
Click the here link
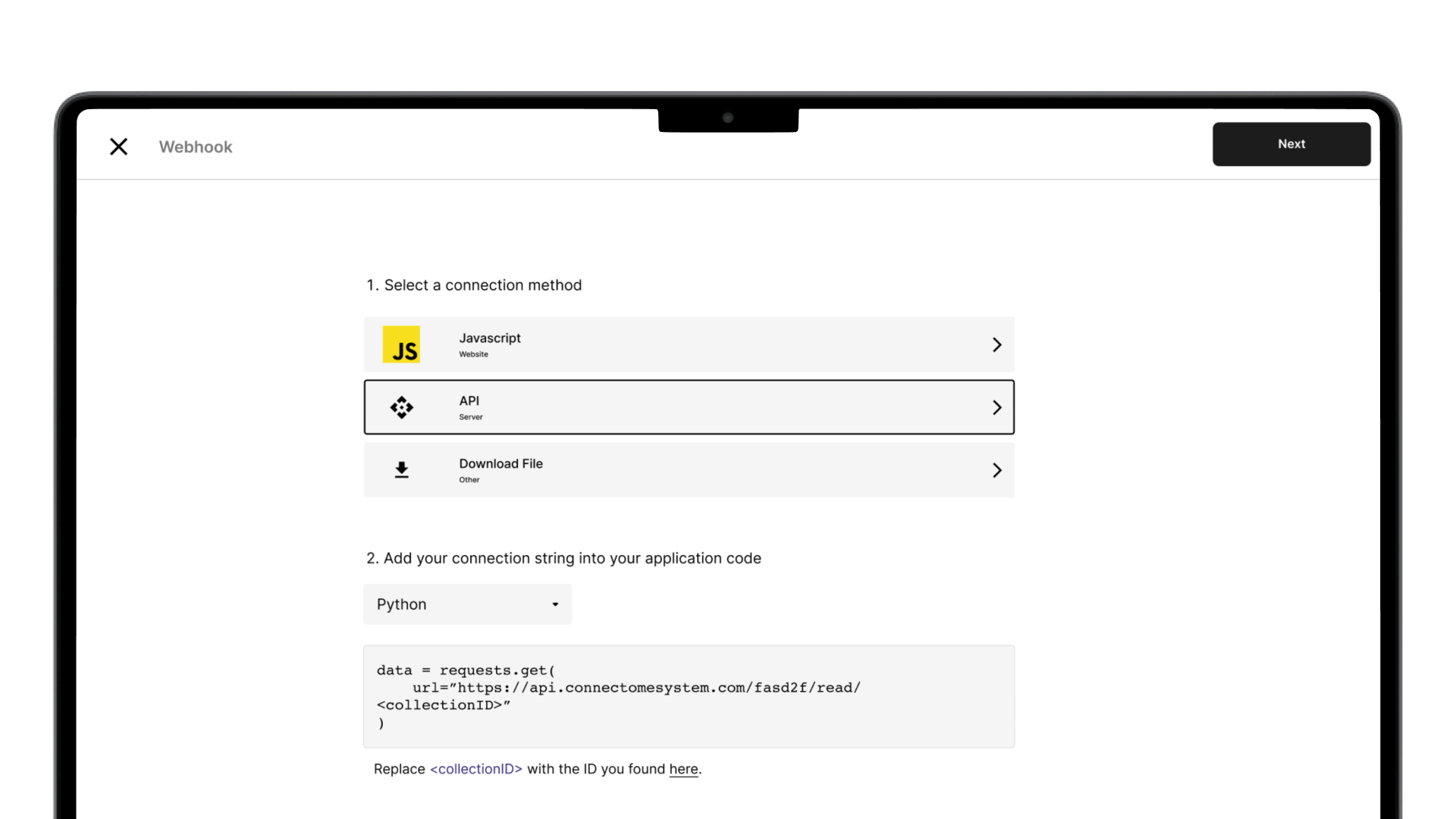click(682, 769)
